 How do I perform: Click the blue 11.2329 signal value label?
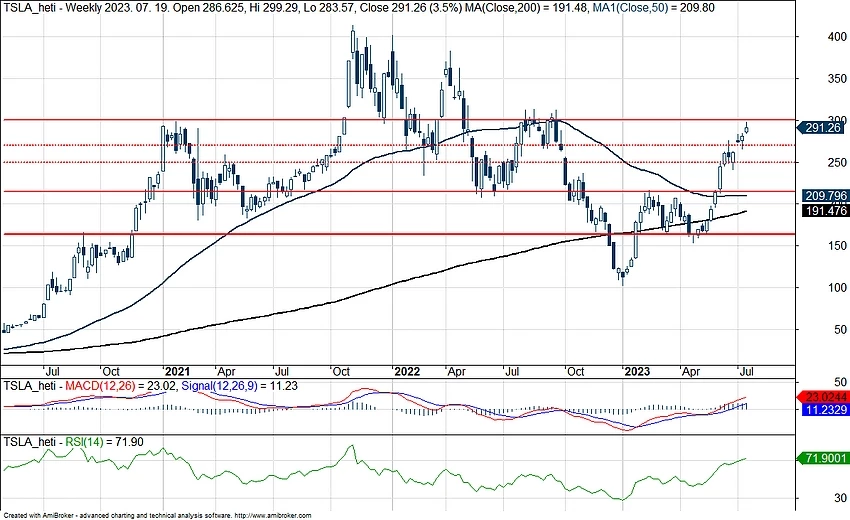pyautogui.click(x=825, y=410)
